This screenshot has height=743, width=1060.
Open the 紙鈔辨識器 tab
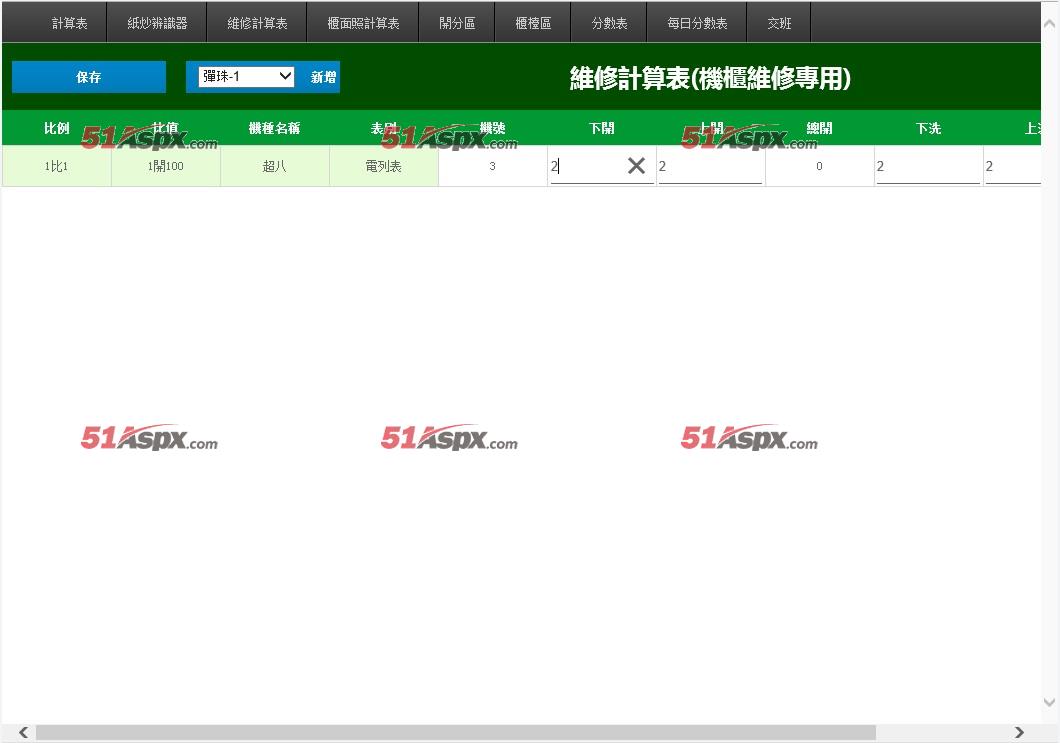coord(157,23)
